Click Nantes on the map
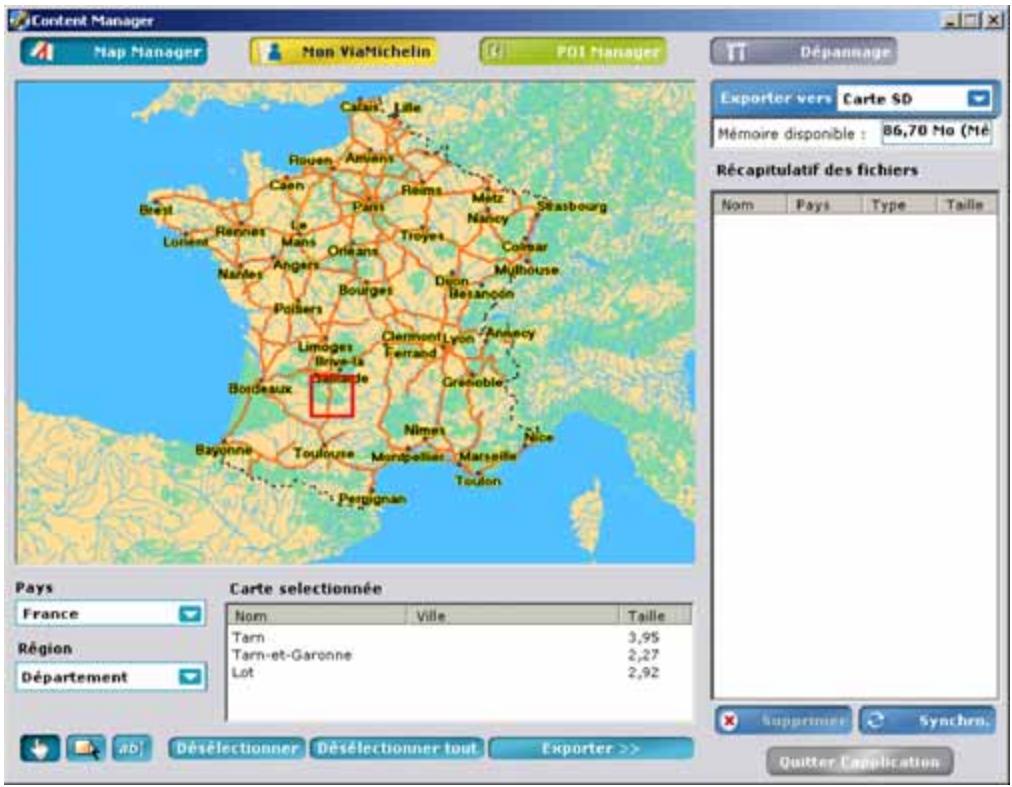The image size is (1012, 787). click(240, 274)
